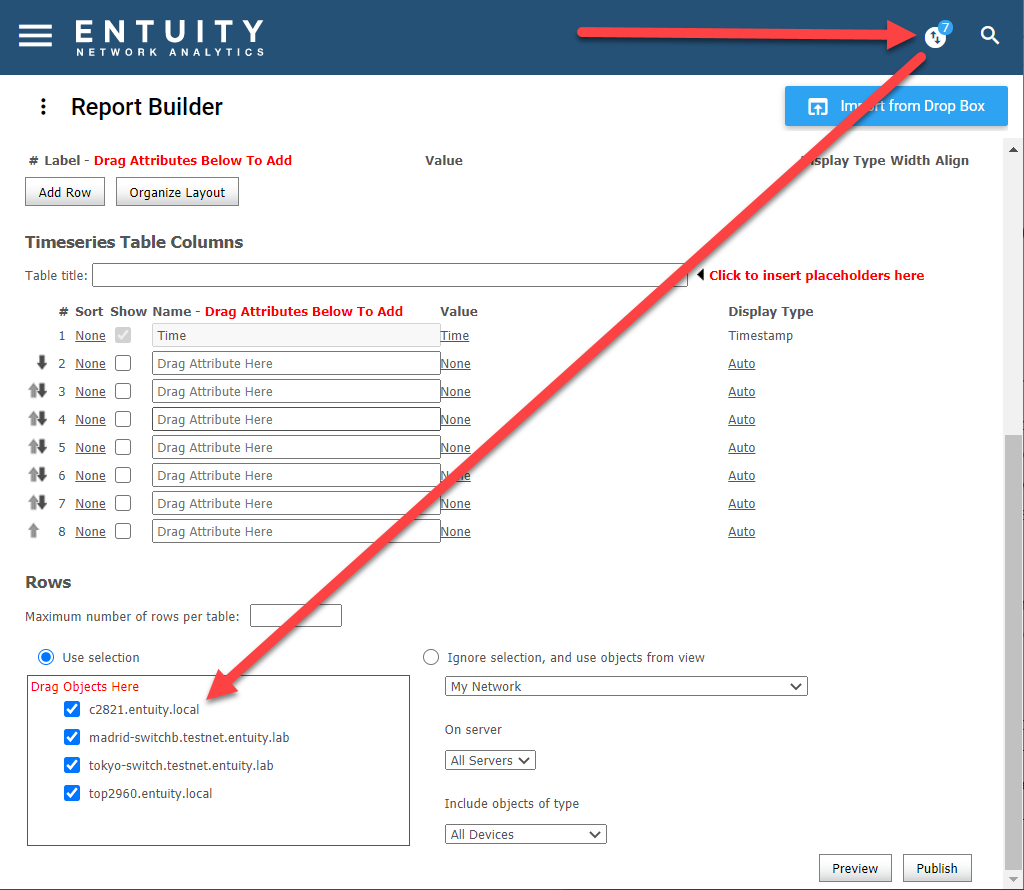Click the Publish button
The width and height of the screenshot is (1024, 890).
[937, 868]
